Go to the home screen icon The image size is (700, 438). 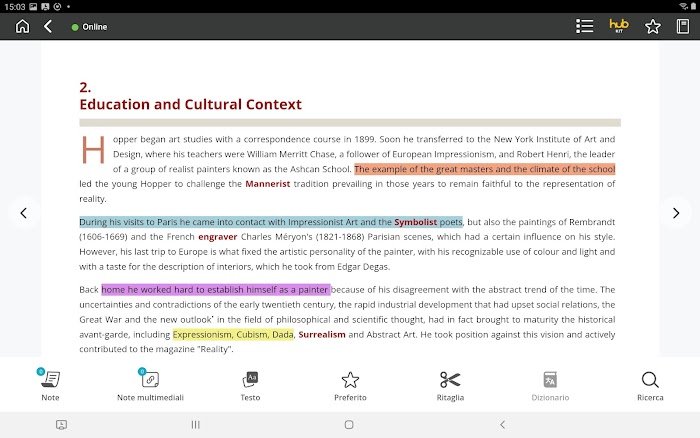(22, 26)
